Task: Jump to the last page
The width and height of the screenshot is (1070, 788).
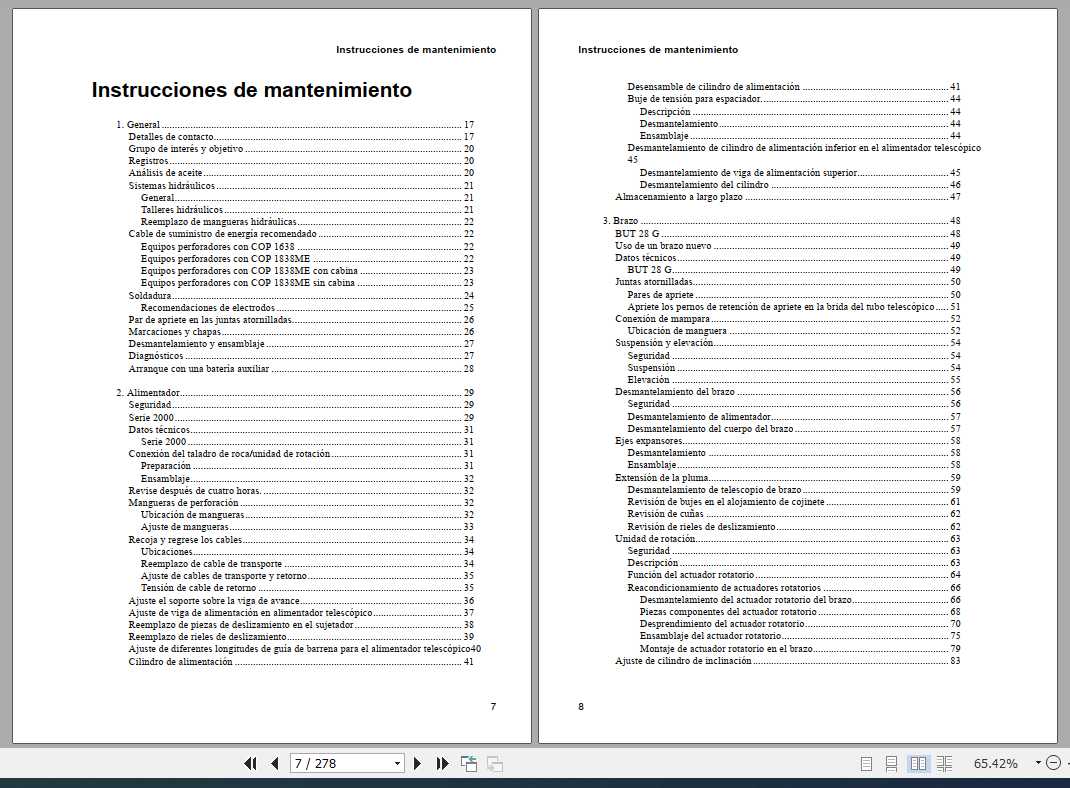Action: point(442,764)
